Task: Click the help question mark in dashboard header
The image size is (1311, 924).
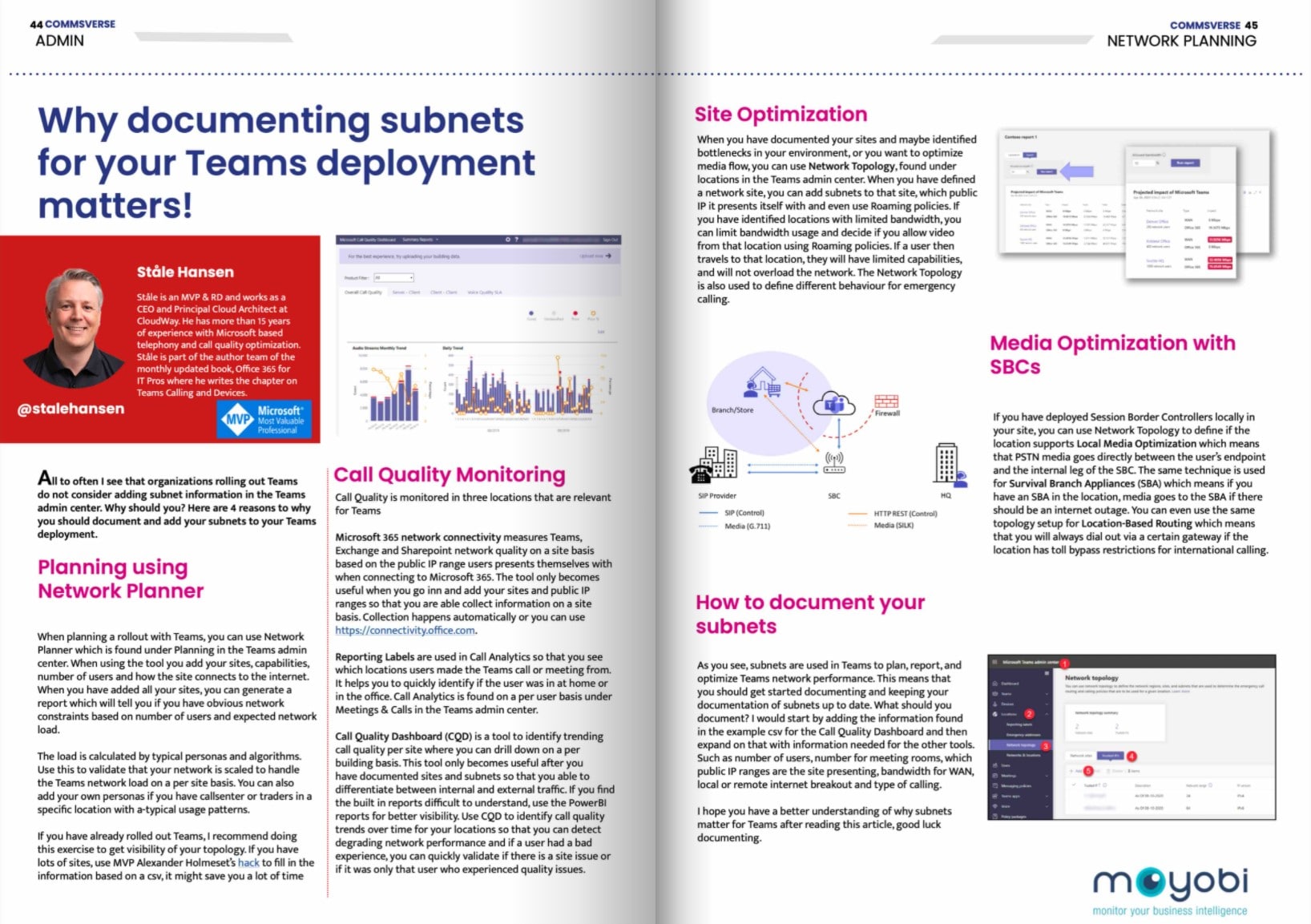Action: pos(516,240)
